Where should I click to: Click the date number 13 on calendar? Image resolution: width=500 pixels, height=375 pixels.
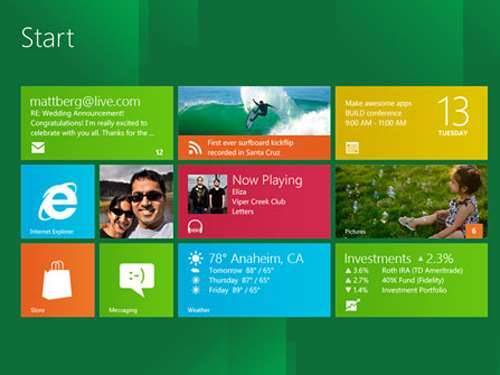[453, 111]
